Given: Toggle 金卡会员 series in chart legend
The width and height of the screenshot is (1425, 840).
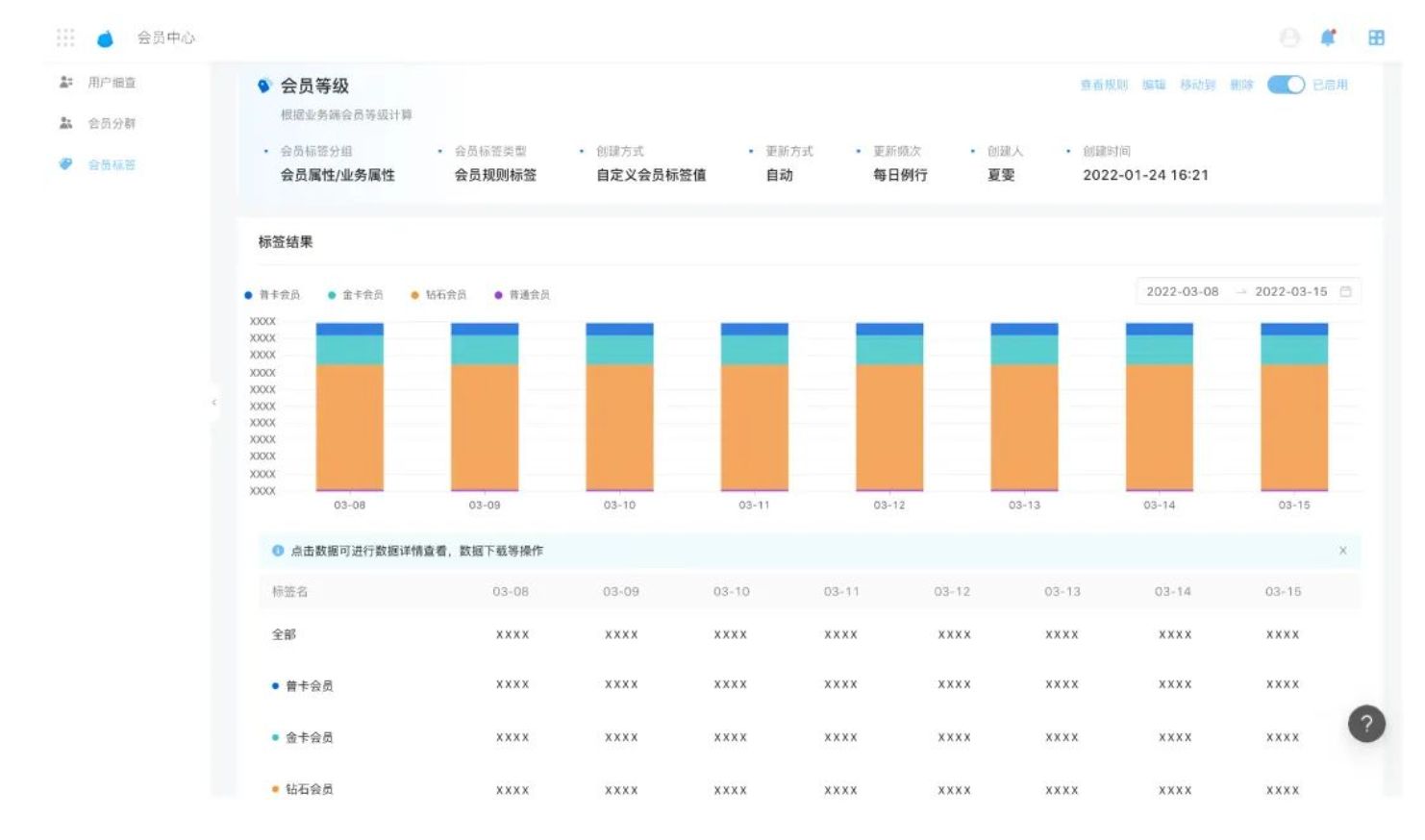Looking at the screenshot, I should pyautogui.click(x=355, y=295).
